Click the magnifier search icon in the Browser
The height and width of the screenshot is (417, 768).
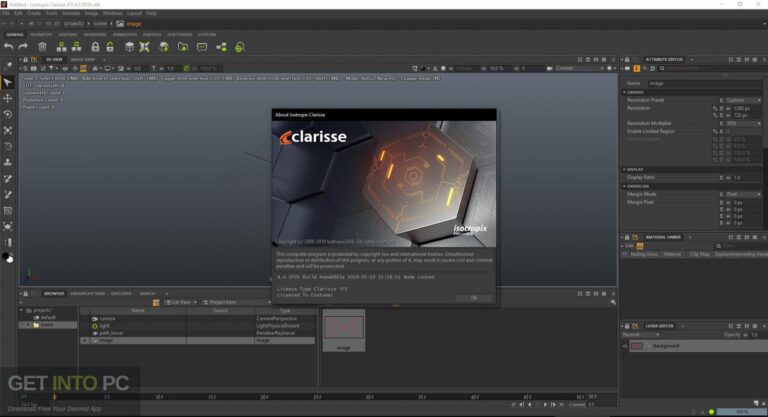[x=613, y=303]
